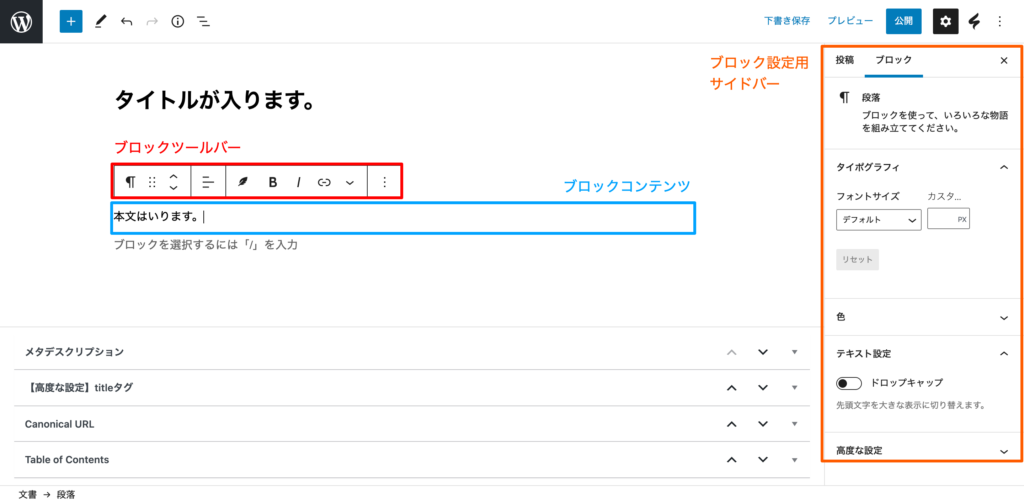The width and height of the screenshot is (1024, 503).
Task: Click the custom font size PX field
Action: [943, 220]
